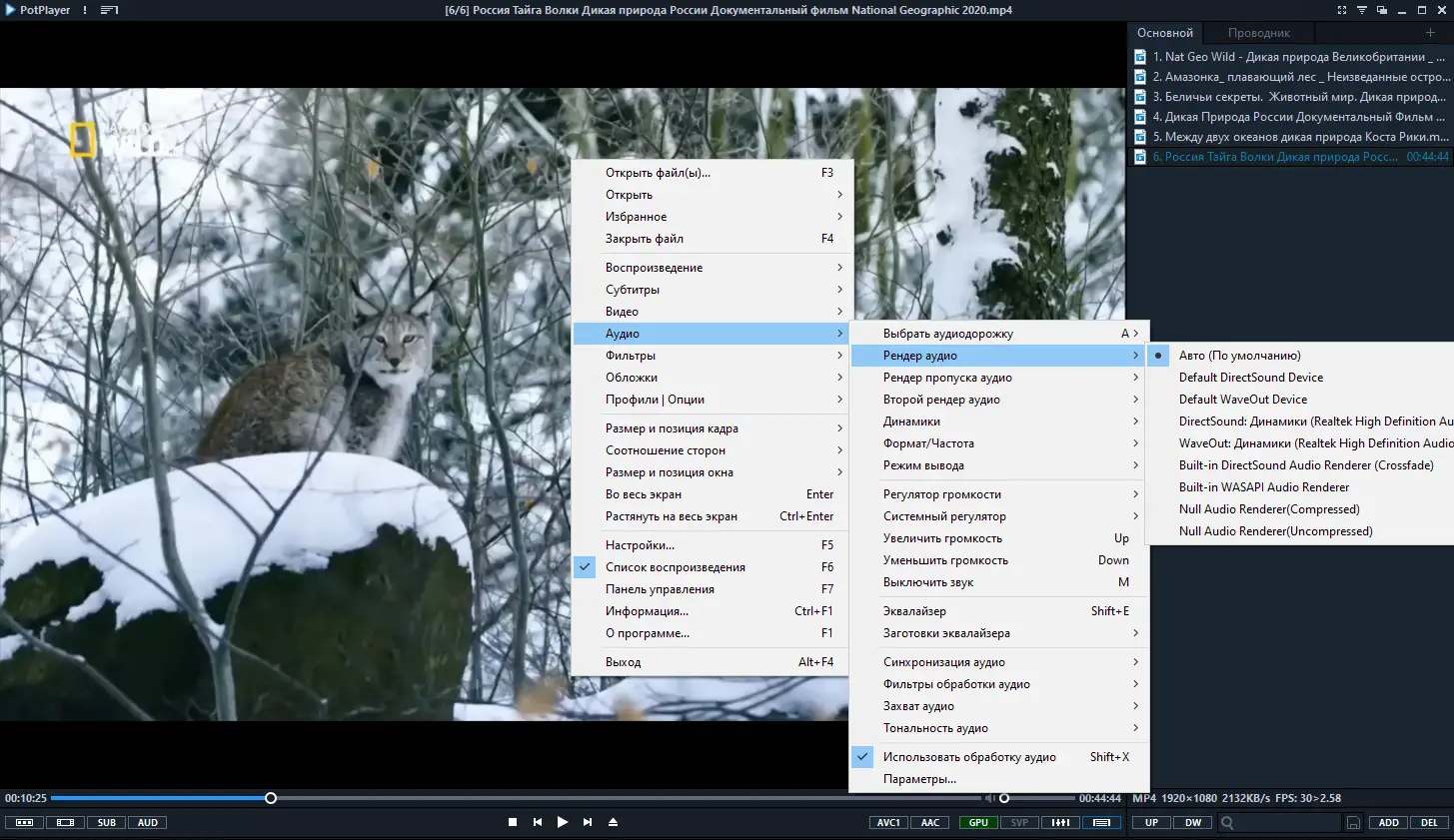Expand Синхронизация аудио submenu

(999, 662)
